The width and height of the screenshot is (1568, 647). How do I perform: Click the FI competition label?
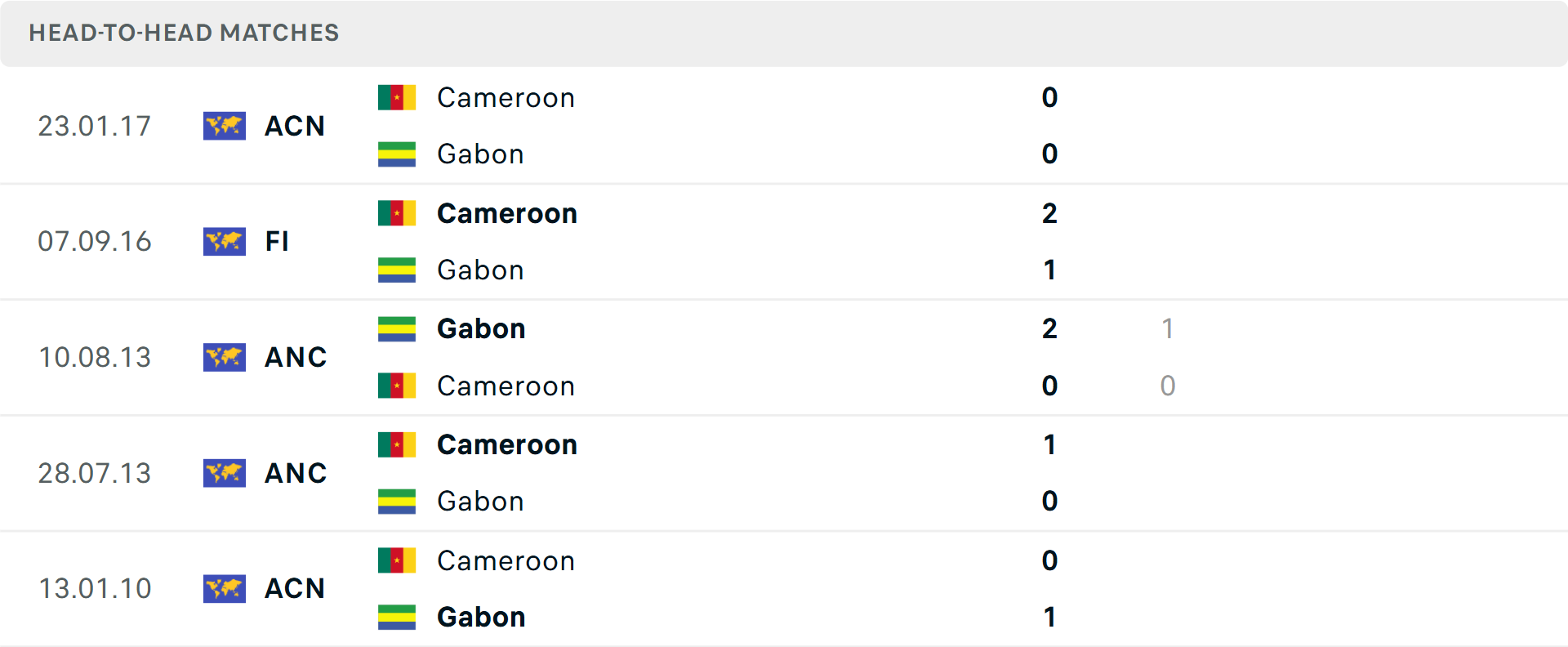point(277,241)
